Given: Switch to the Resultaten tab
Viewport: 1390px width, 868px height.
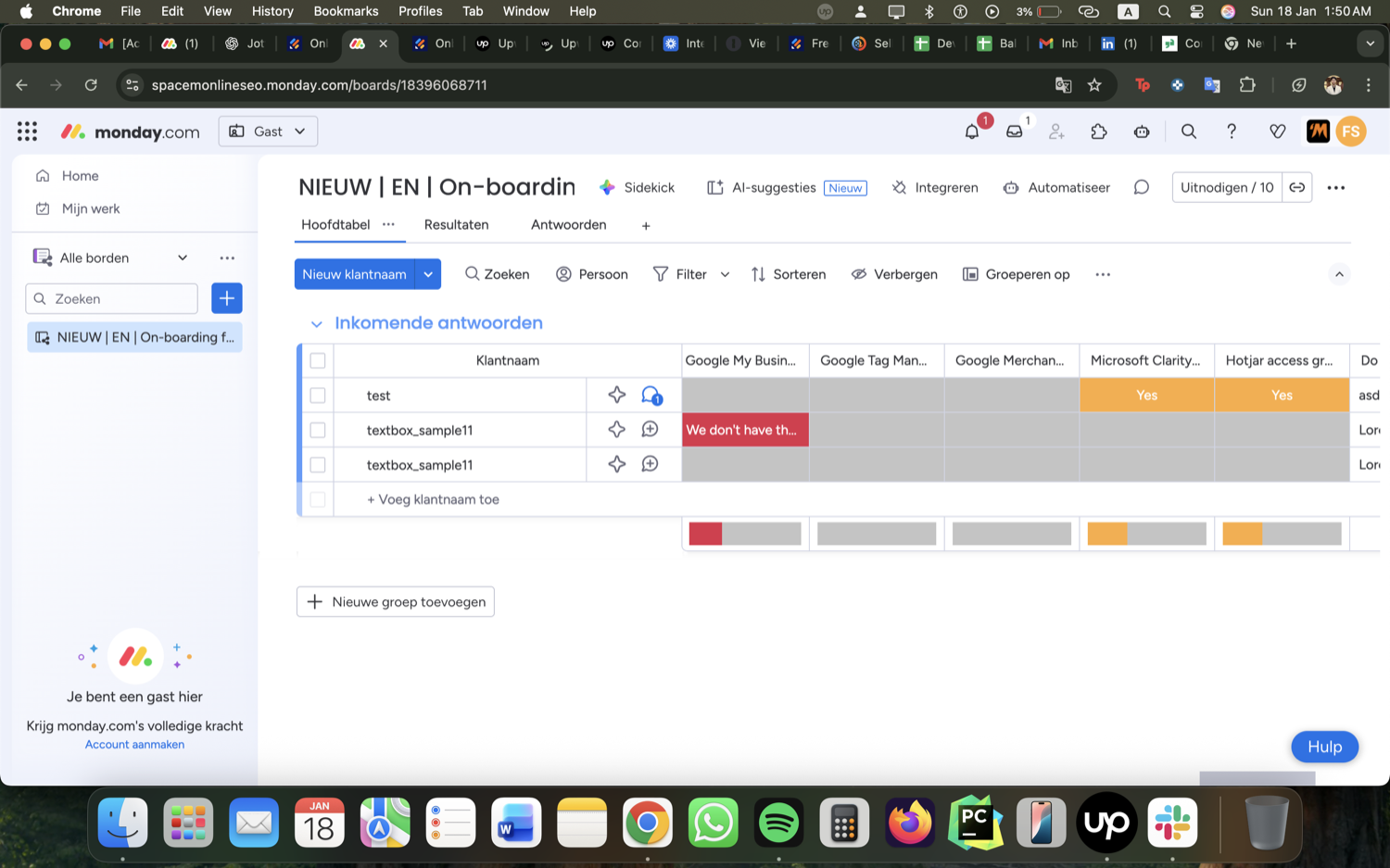Looking at the screenshot, I should coord(456,224).
